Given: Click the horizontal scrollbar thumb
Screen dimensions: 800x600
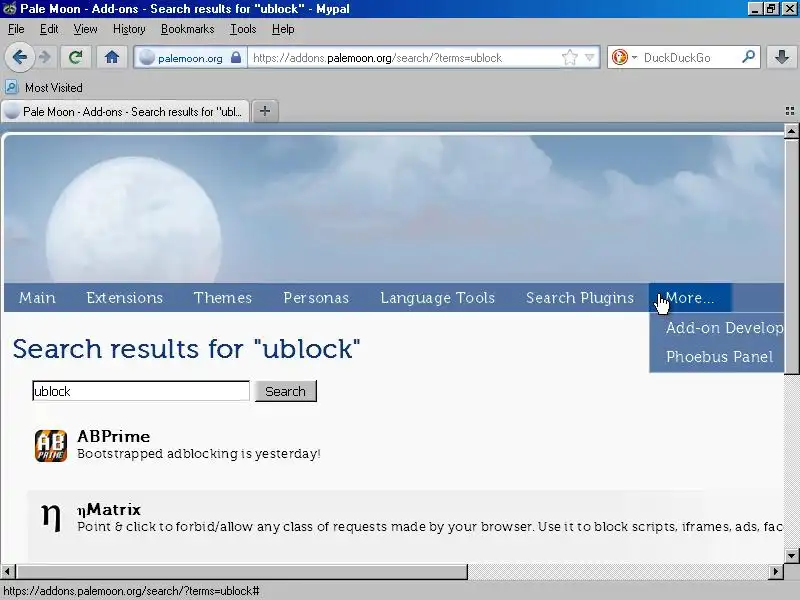Looking at the screenshot, I should click(x=241, y=571).
